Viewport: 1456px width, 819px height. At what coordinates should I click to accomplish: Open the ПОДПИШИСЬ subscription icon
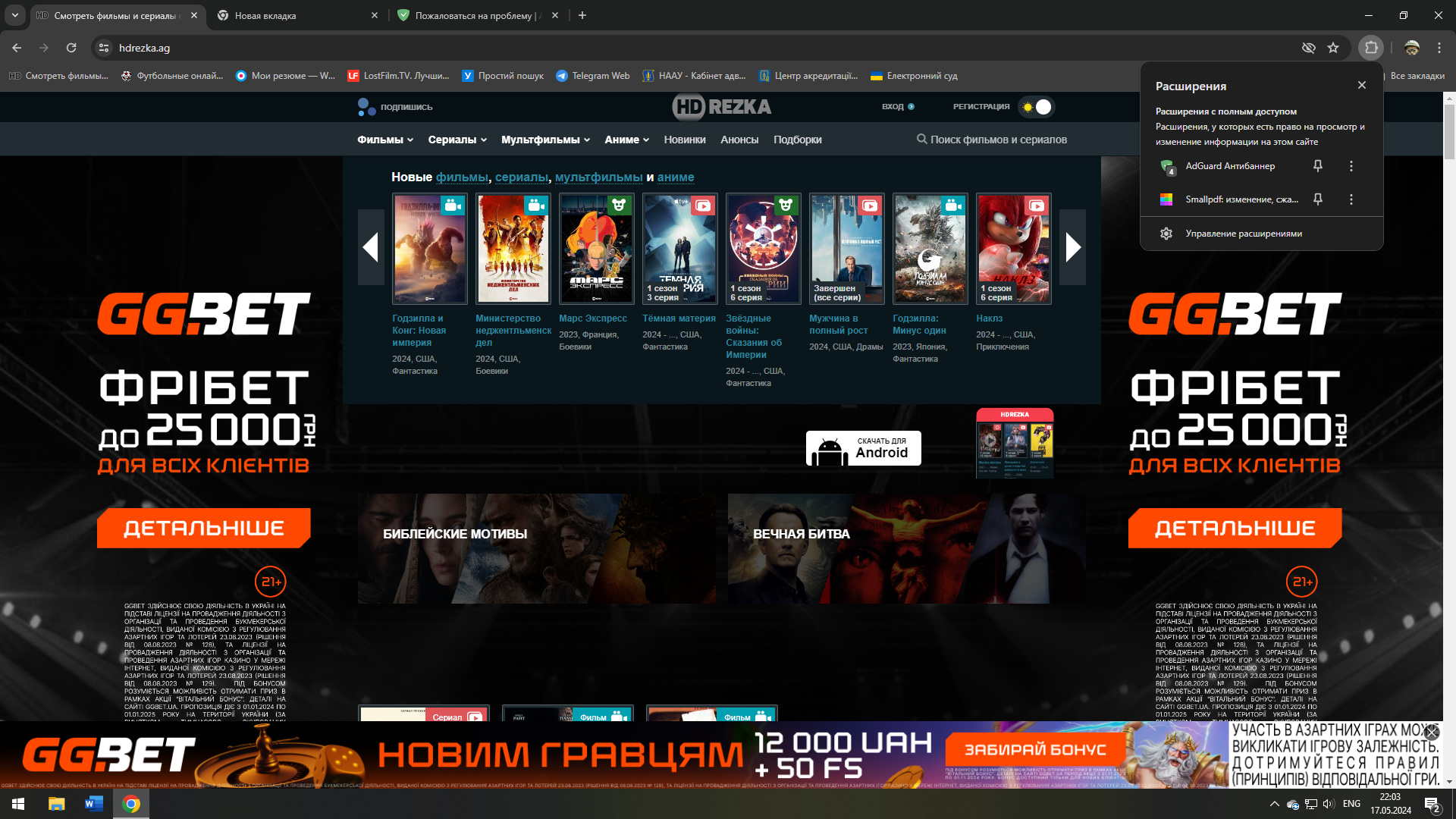click(365, 107)
